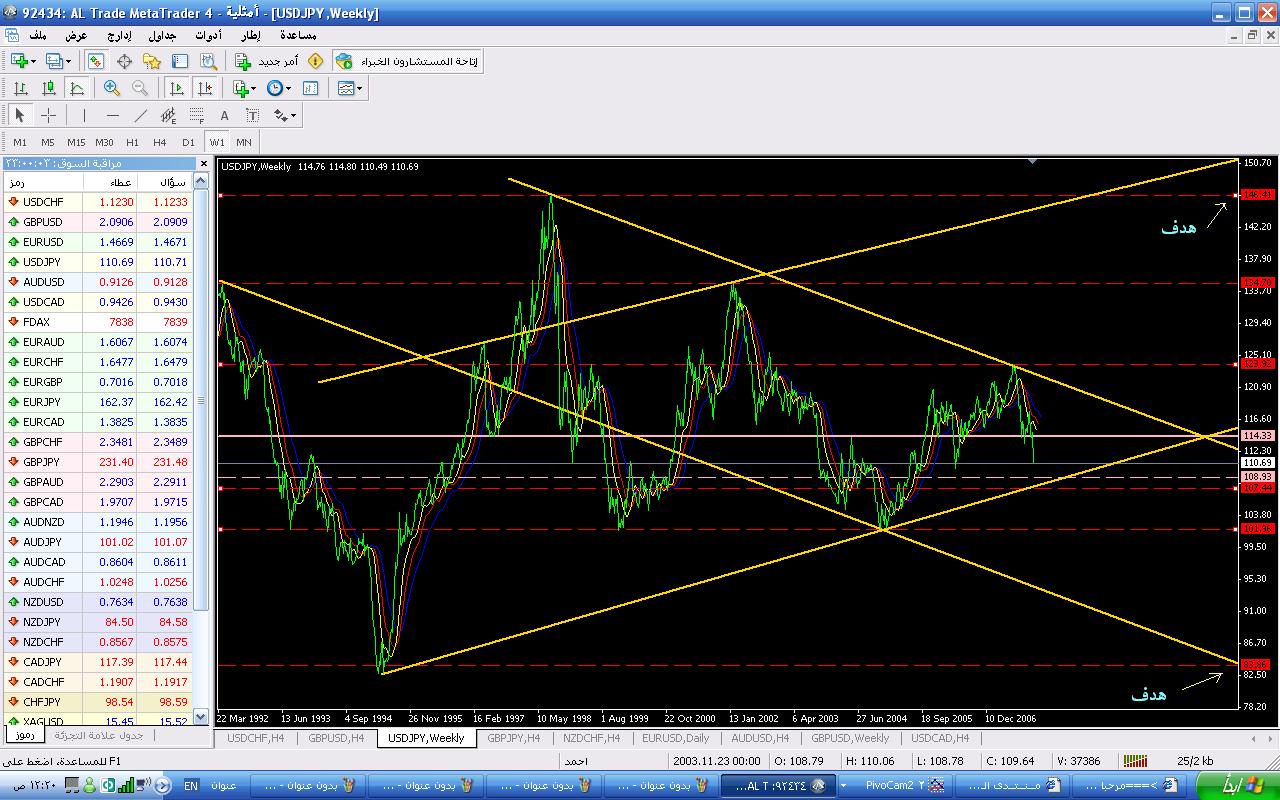
Task: Toggle the candlestick chart mode
Action: [x=48, y=88]
